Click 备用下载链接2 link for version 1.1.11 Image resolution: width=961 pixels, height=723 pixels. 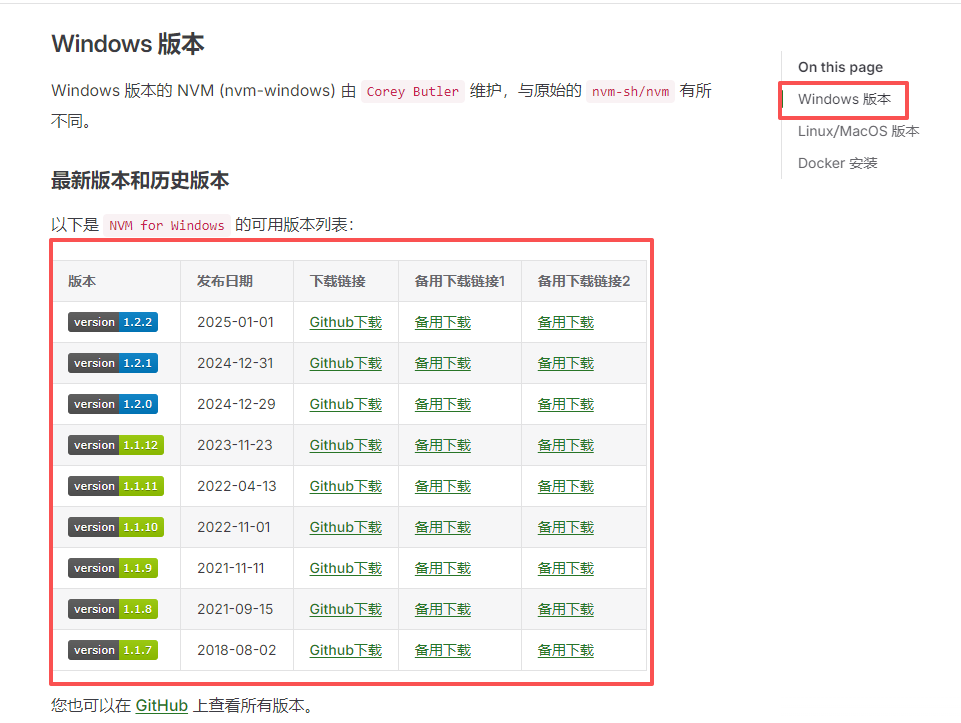[x=566, y=486]
